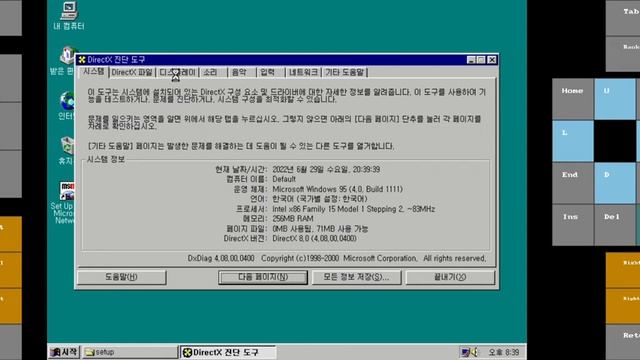Open the Set Up Microsoft Network icon
Image resolution: width=640 pixels, height=360 pixels.
point(63,203)
